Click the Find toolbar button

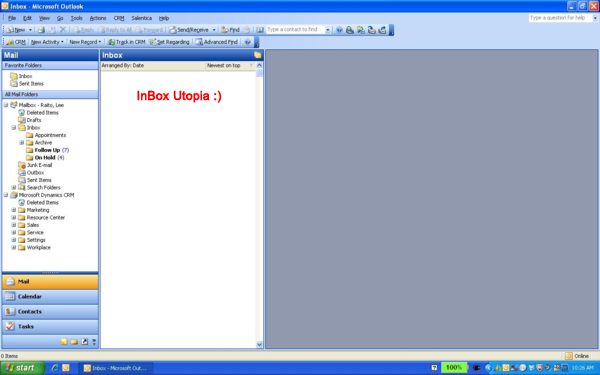pyautogui.click(x=230, y=30)
